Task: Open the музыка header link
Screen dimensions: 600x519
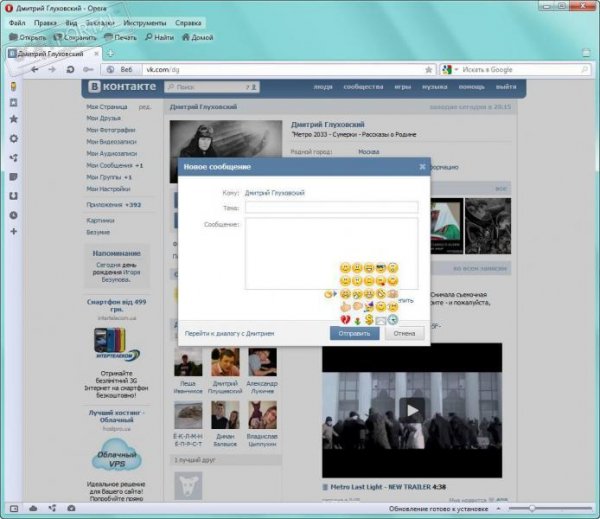Action: (x=434, y=87)
